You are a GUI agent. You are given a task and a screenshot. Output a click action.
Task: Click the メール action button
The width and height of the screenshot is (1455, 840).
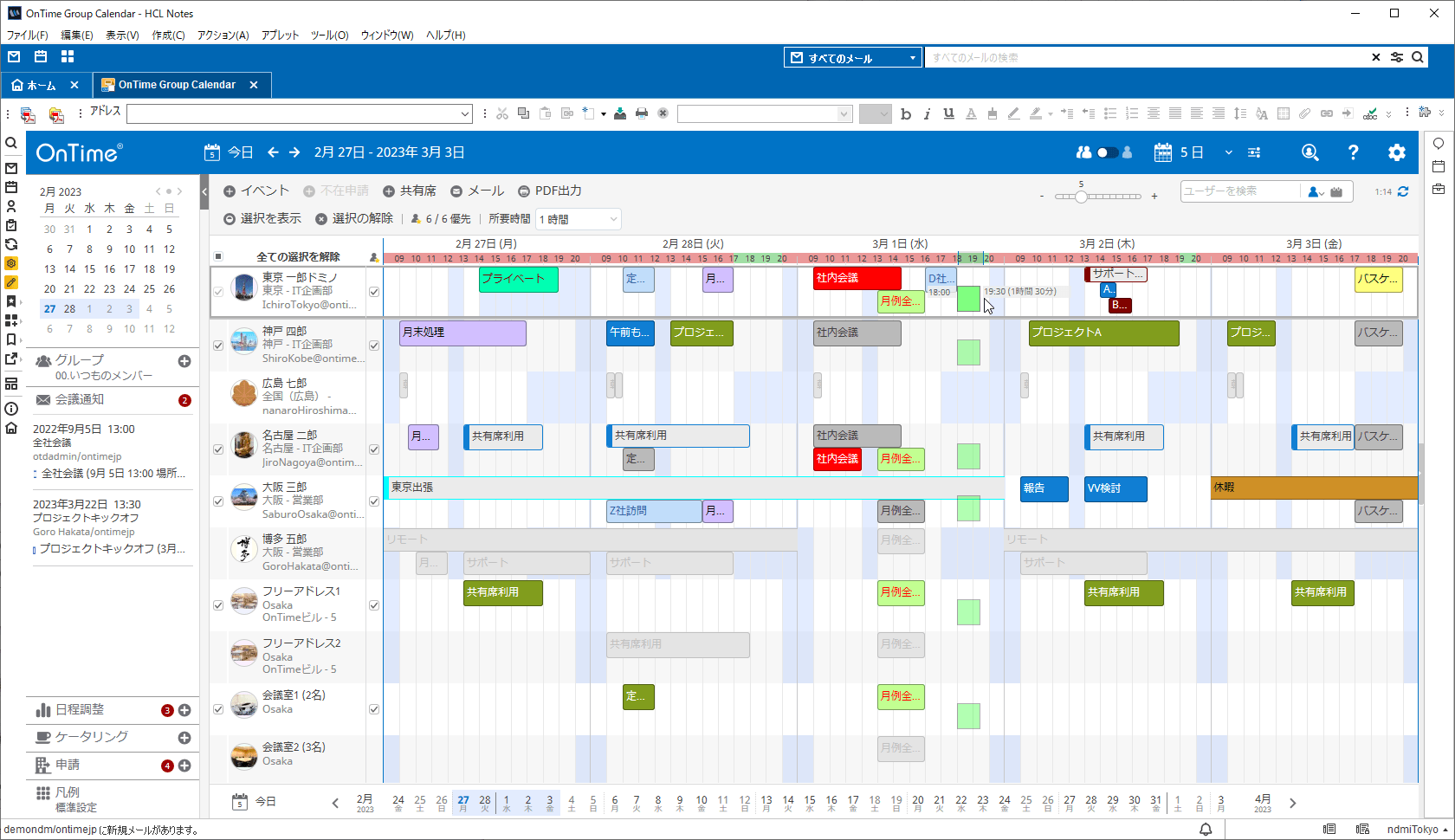pyautogui.click(x=477, y=191)
